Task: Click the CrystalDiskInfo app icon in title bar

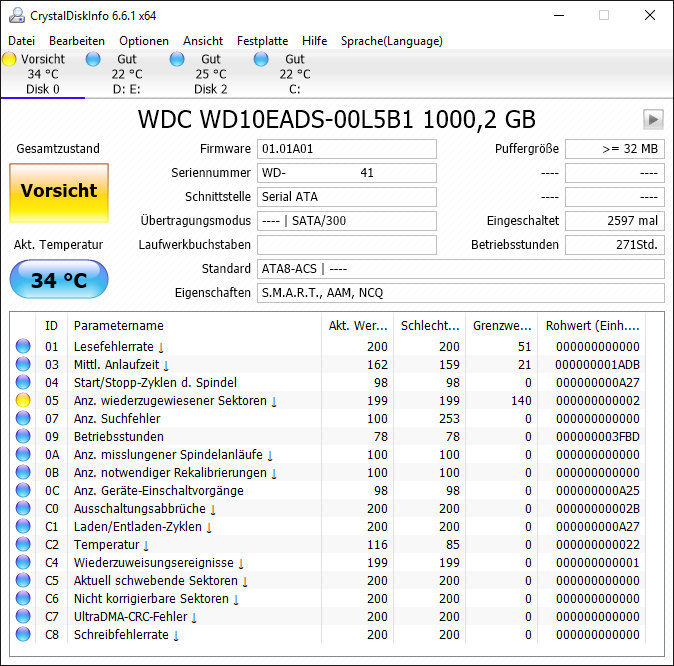Action: (x=17, y=15)
